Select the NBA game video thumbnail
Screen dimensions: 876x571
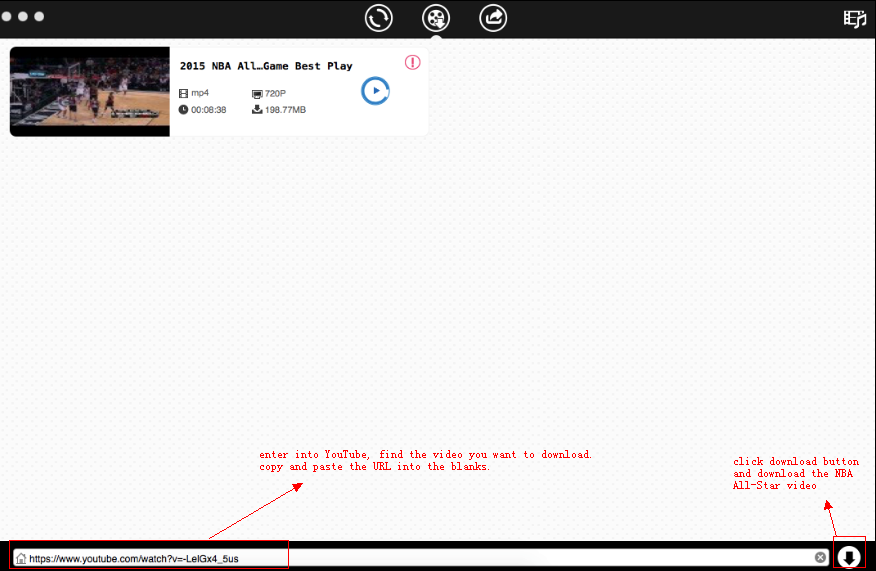[90, 92]
